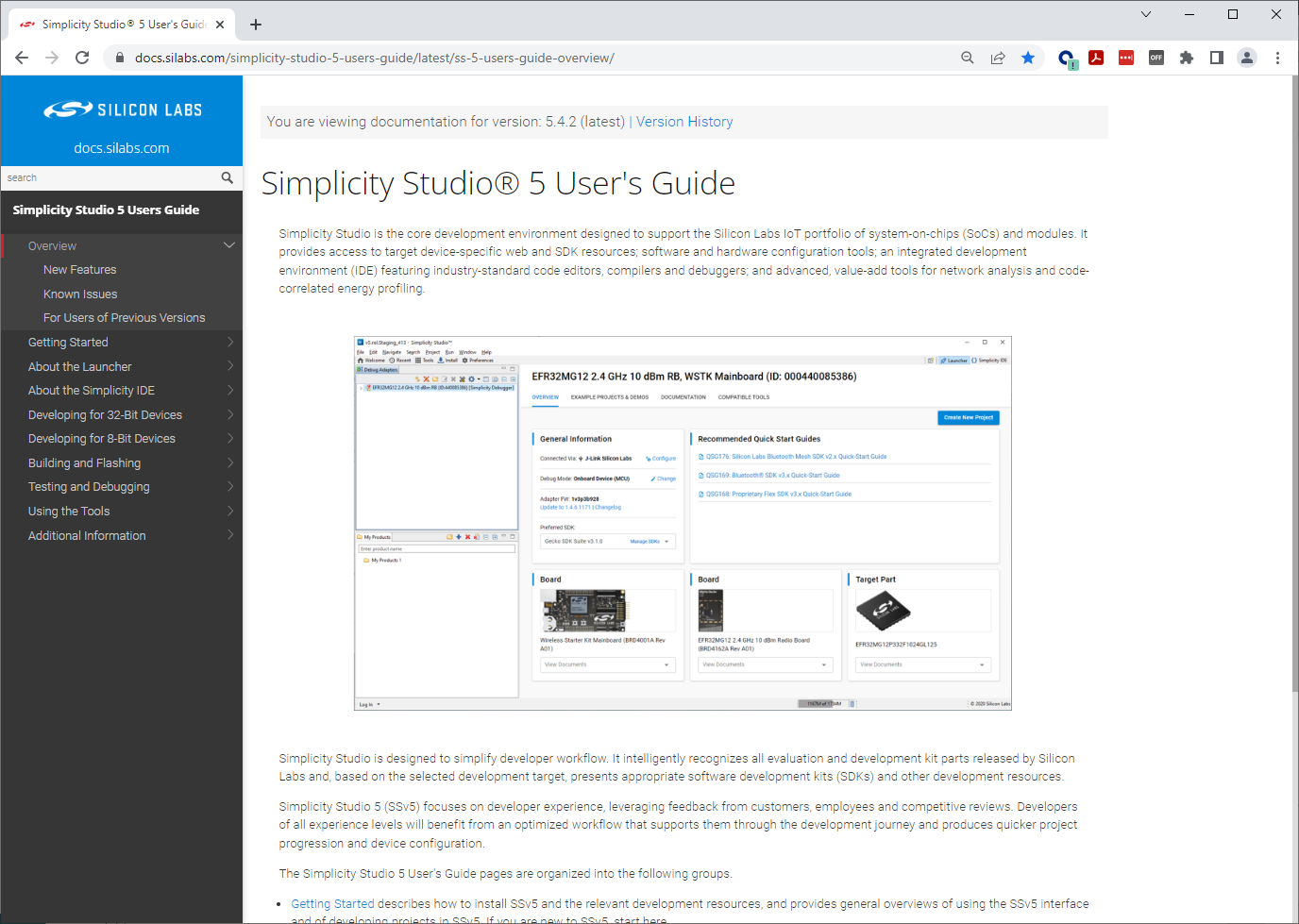The image size is (1299, 924).
Task: Click the OFF extension toggle icon
Action: click(1156, 58)
